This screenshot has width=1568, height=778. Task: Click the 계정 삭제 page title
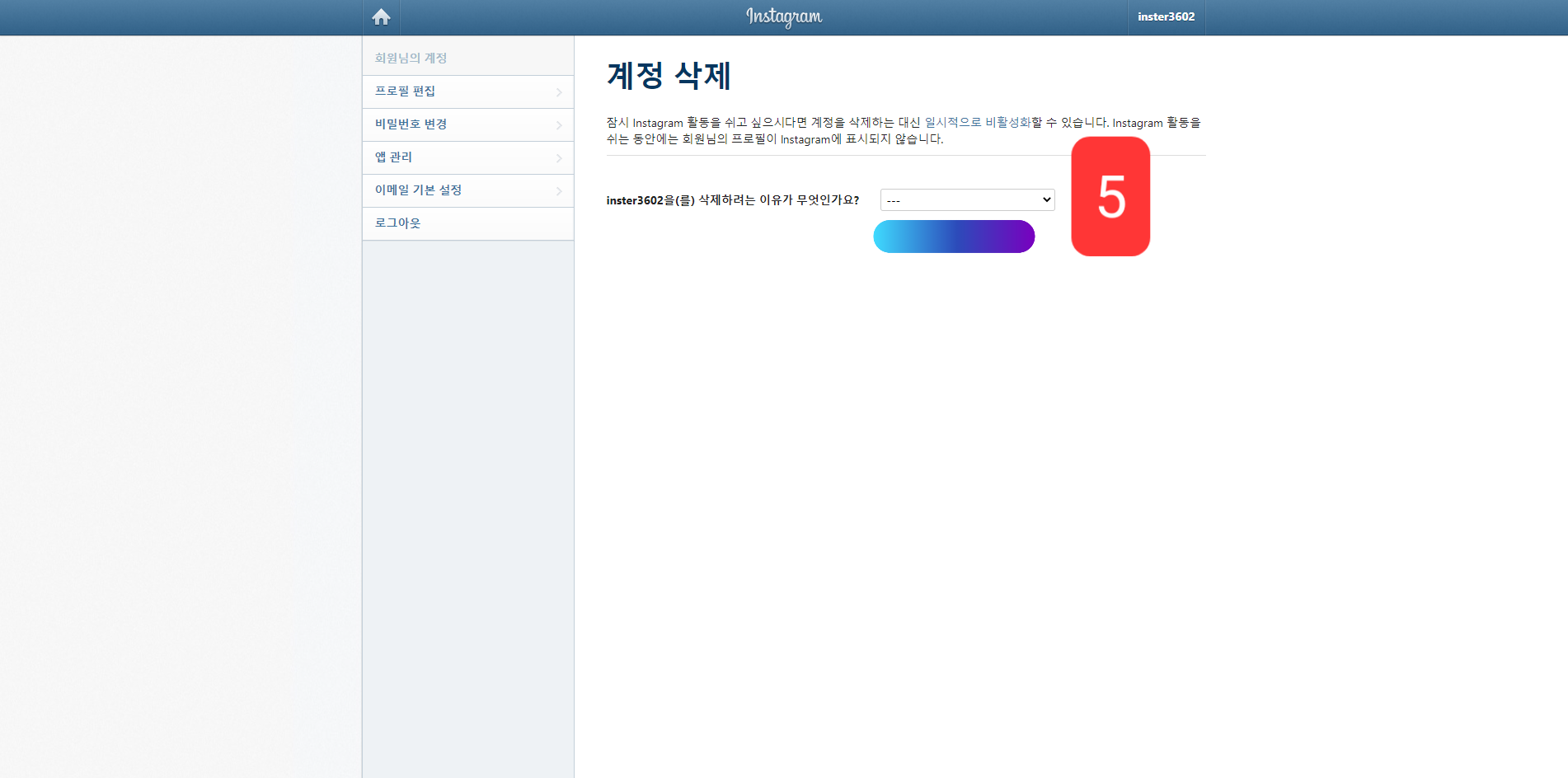[669, 76]
